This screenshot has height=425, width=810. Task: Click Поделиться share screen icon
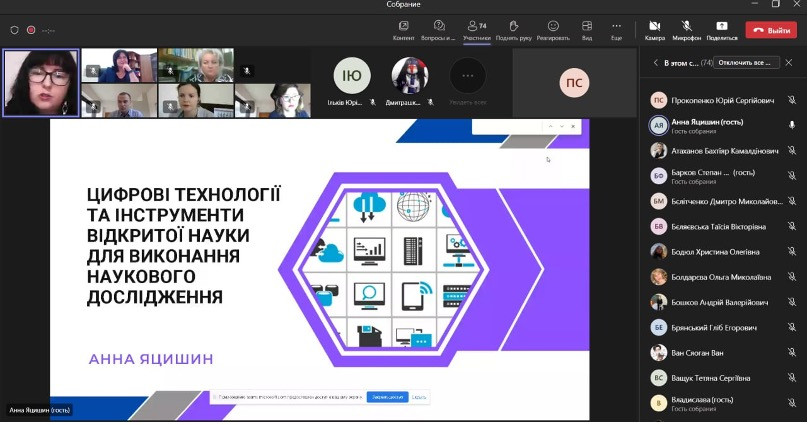pos(722,26)
